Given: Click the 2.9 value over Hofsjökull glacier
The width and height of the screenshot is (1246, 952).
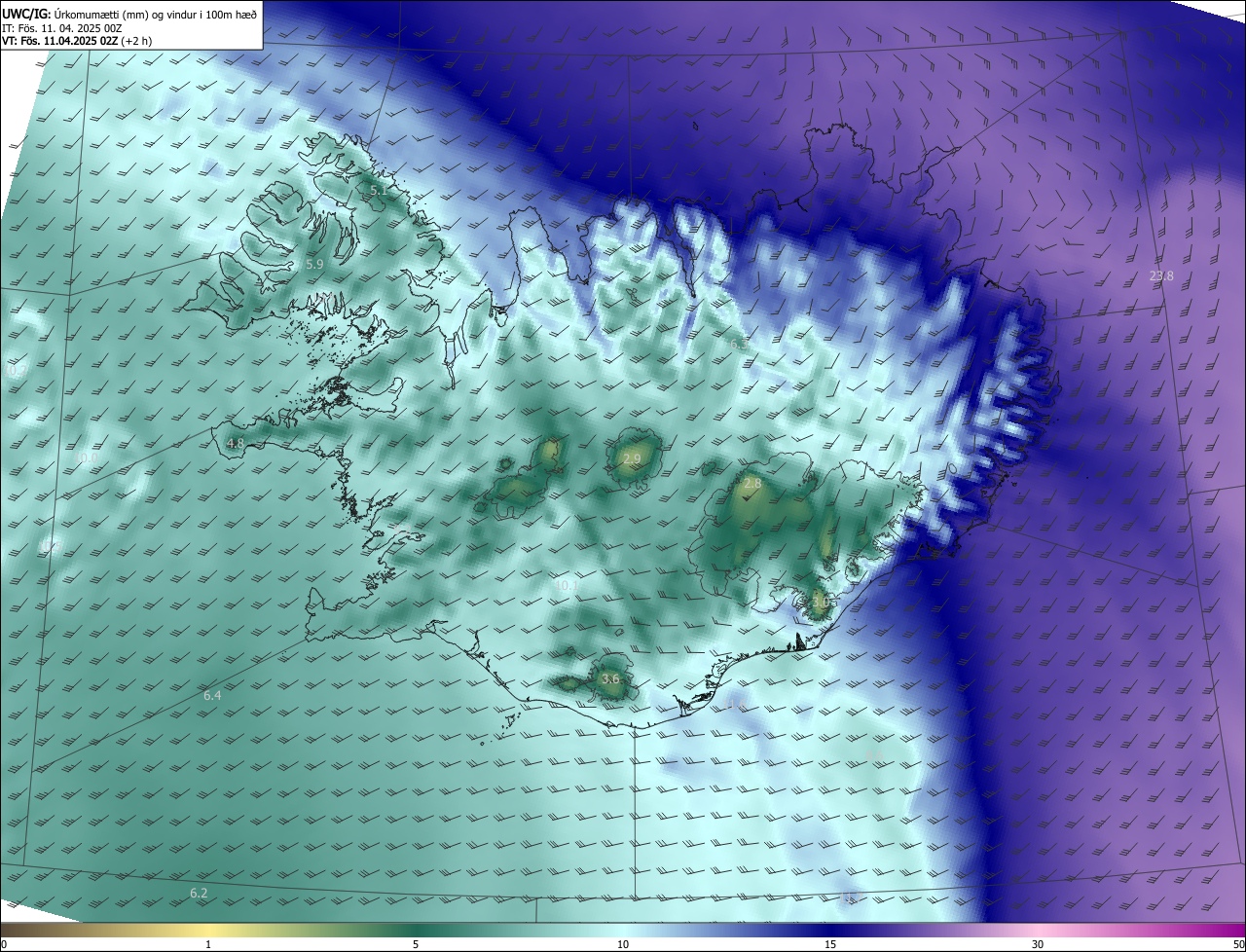Looking at the screenshot, I should pyautogui.click(x=632, y=458).
